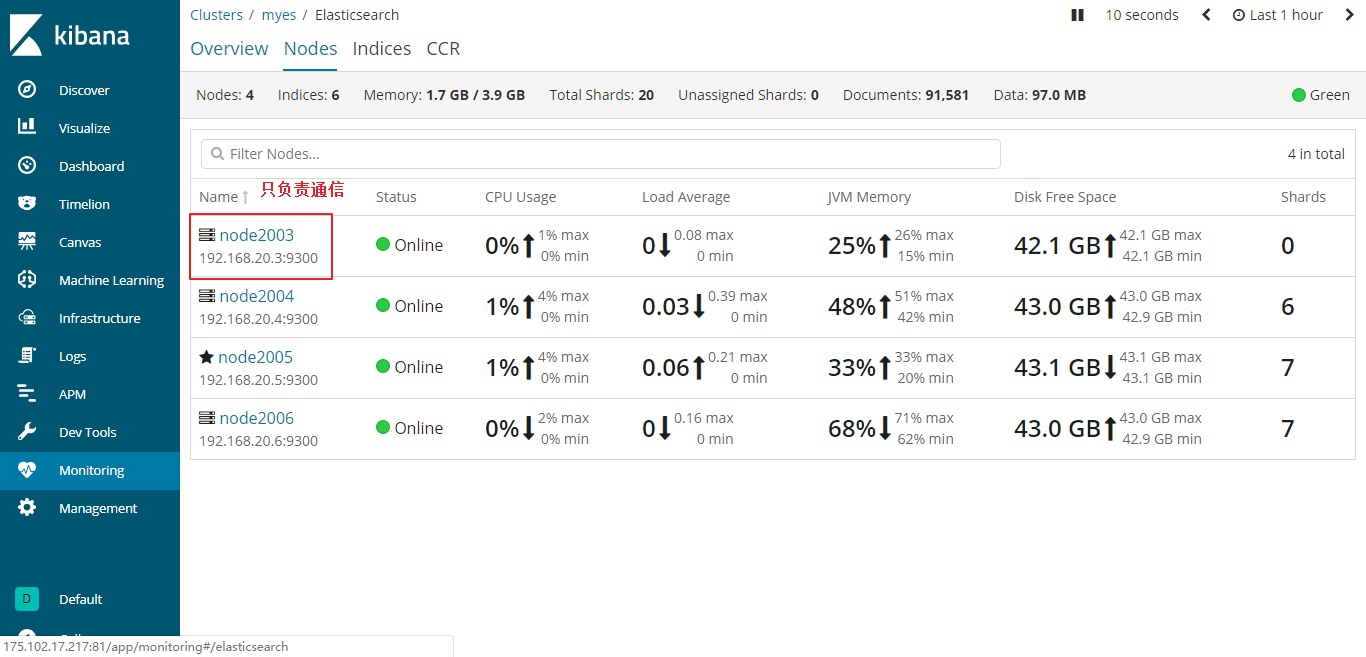Open Discover from sidebar menu
Screen dimensions: 1366x657
point(84,90)
